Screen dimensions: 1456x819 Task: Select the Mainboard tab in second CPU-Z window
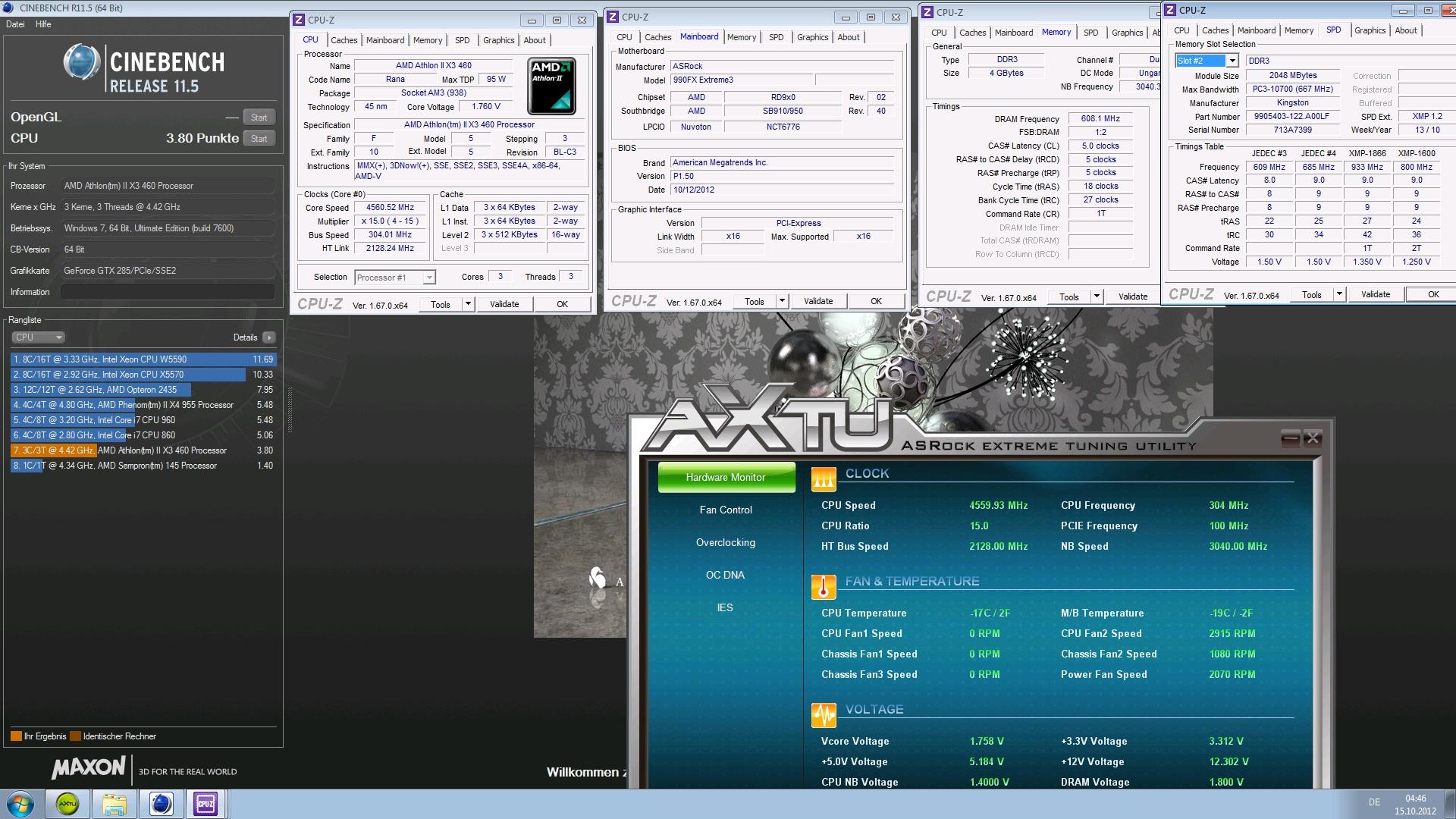point(699,36)
